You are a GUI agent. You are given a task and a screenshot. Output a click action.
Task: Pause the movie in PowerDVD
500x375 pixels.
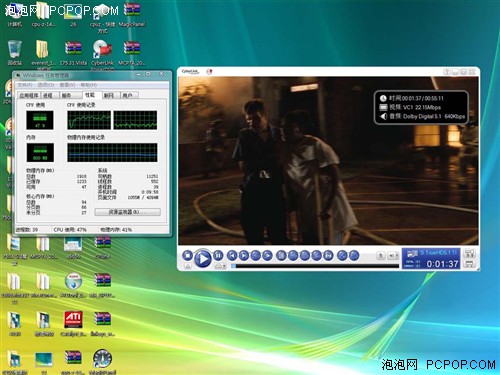click(218, 256)
